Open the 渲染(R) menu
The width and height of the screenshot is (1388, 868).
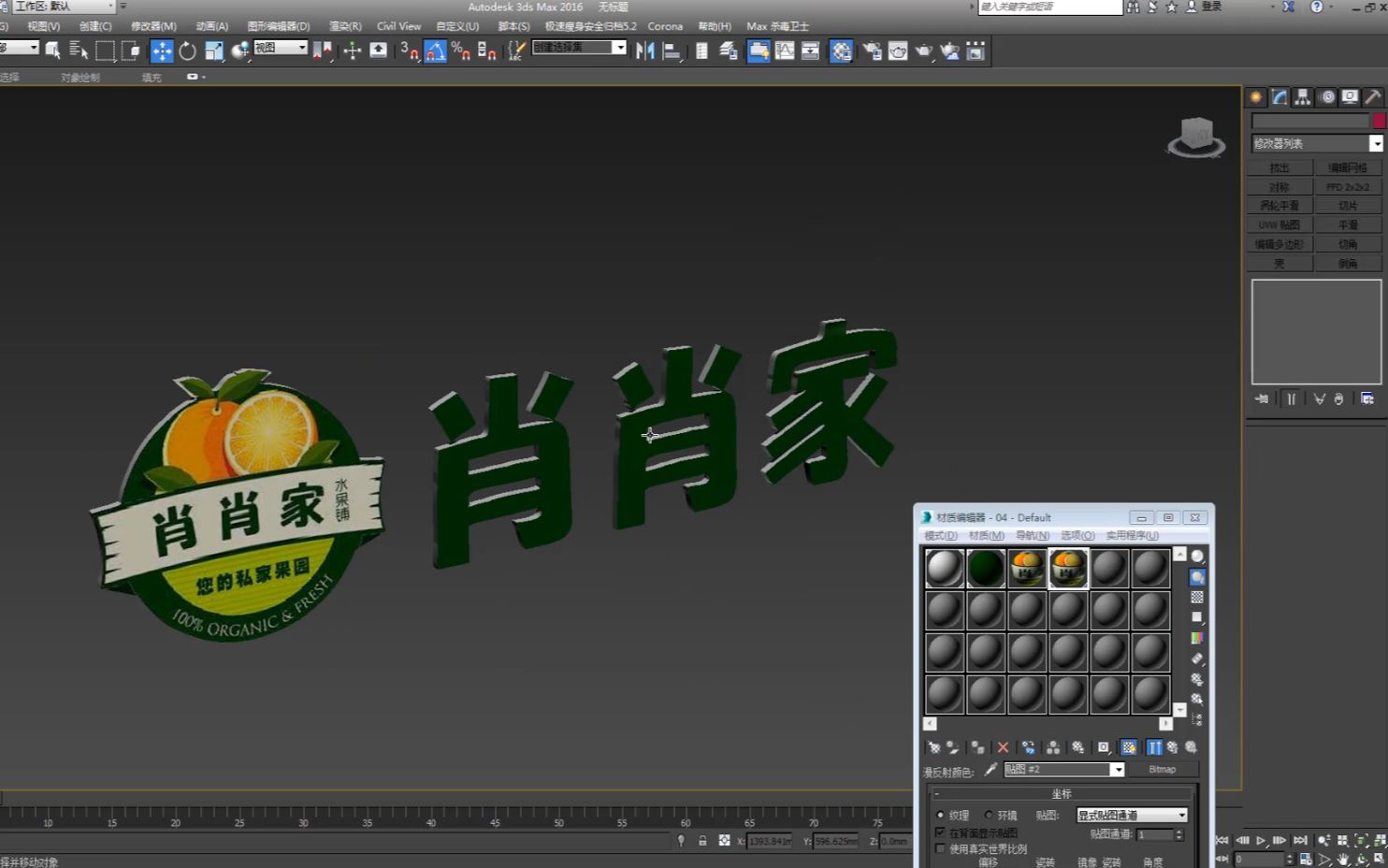click(x=345, y=26)
